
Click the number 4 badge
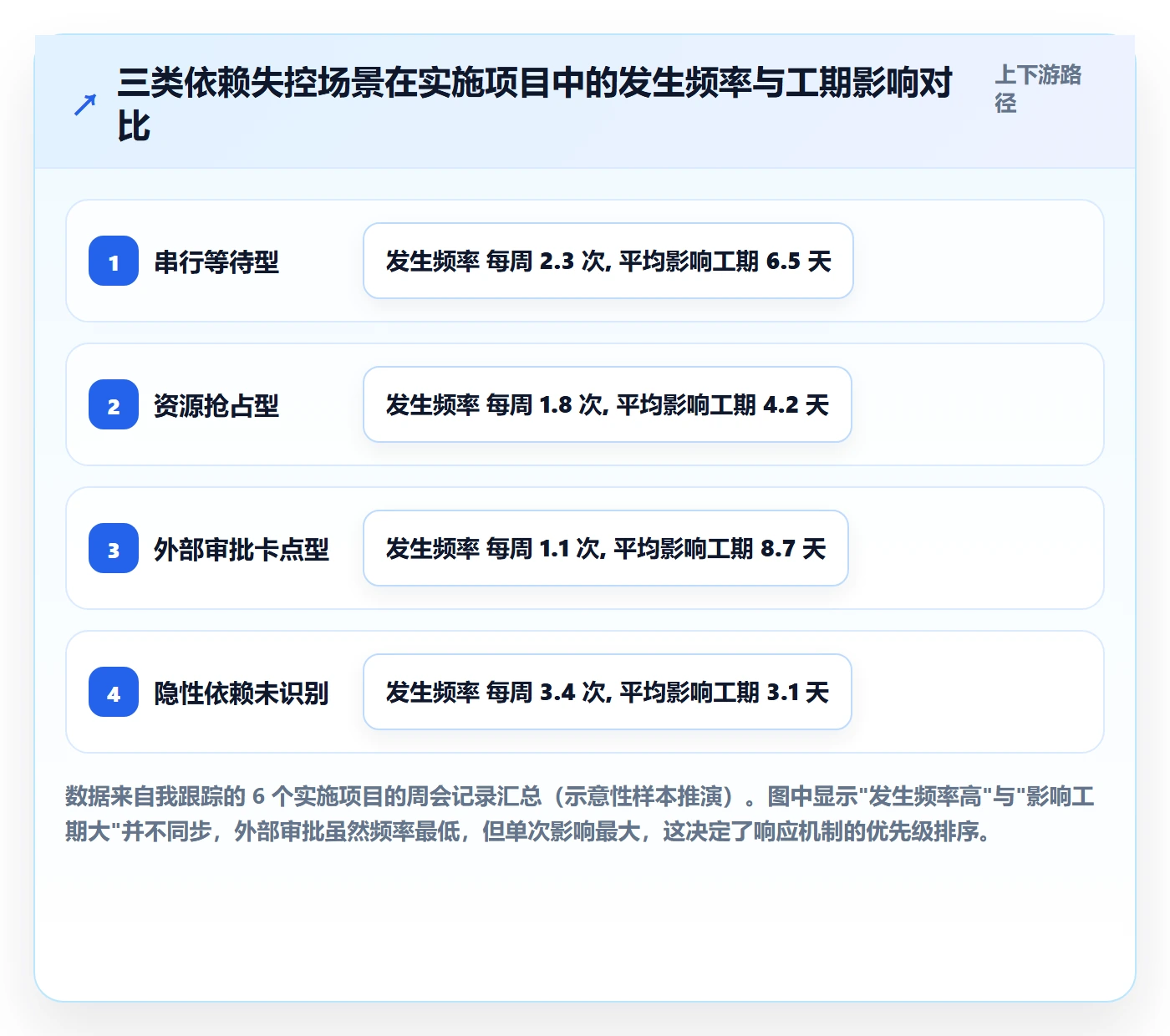click(114, 692)
